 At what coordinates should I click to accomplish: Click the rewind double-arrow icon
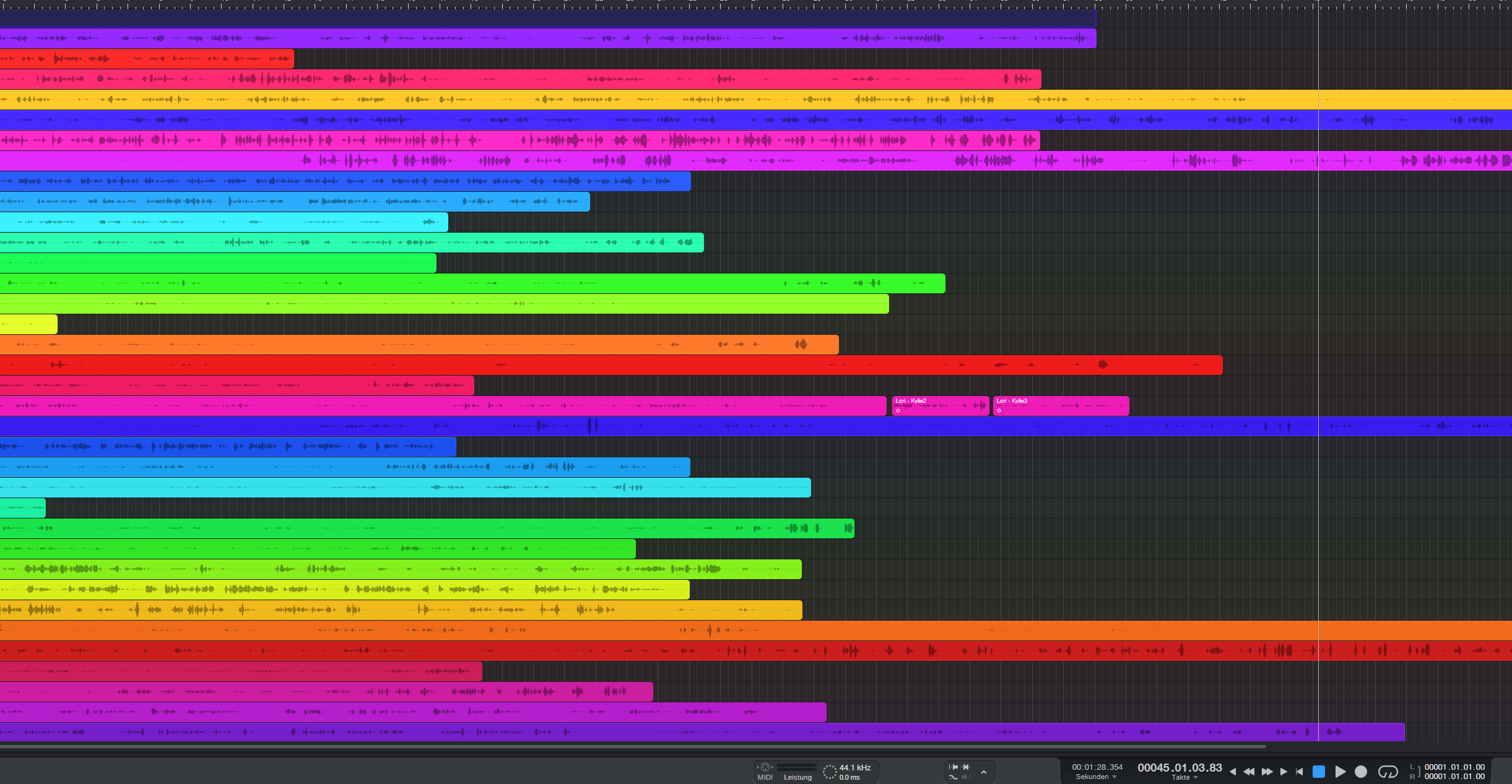pyautogui.click(x=1249, y=772)
